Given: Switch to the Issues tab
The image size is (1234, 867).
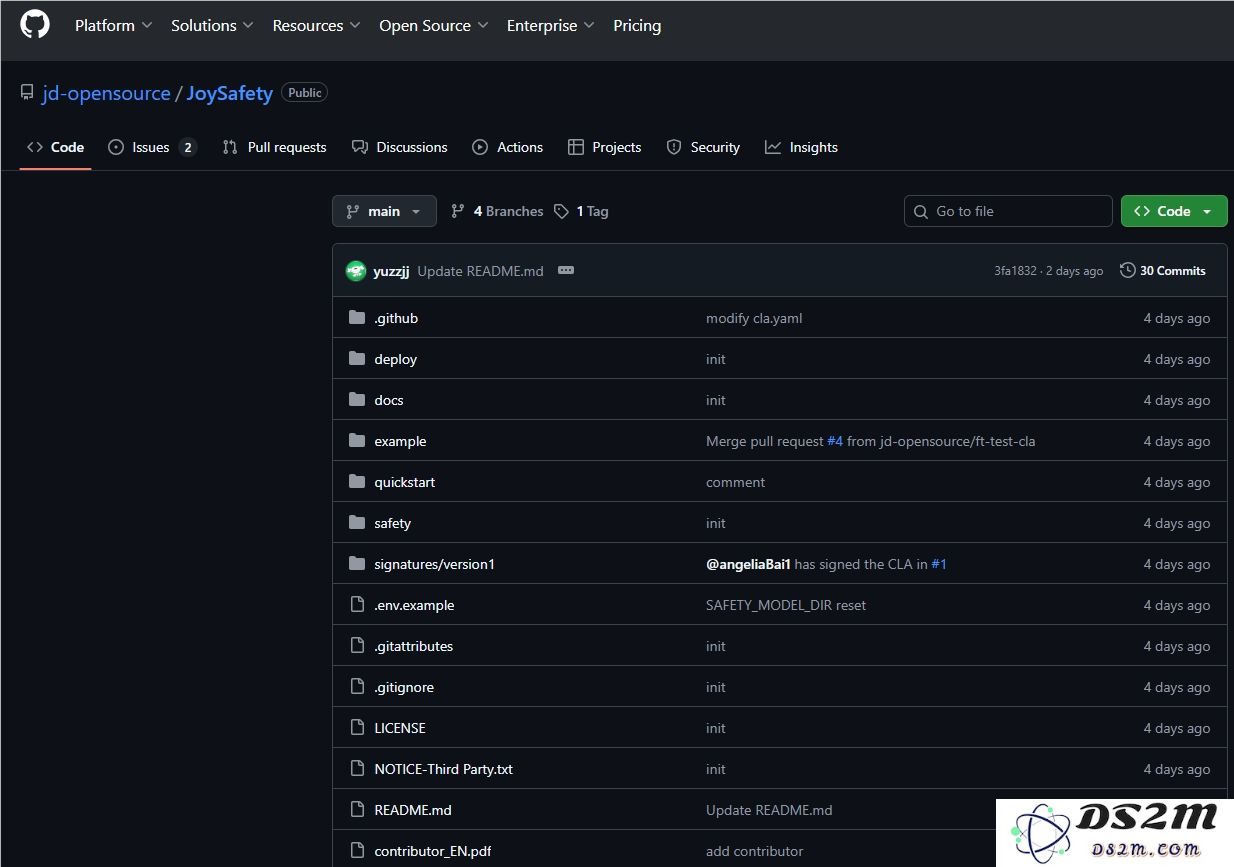Looking at the screenshot, I should [x=152, y=147].
